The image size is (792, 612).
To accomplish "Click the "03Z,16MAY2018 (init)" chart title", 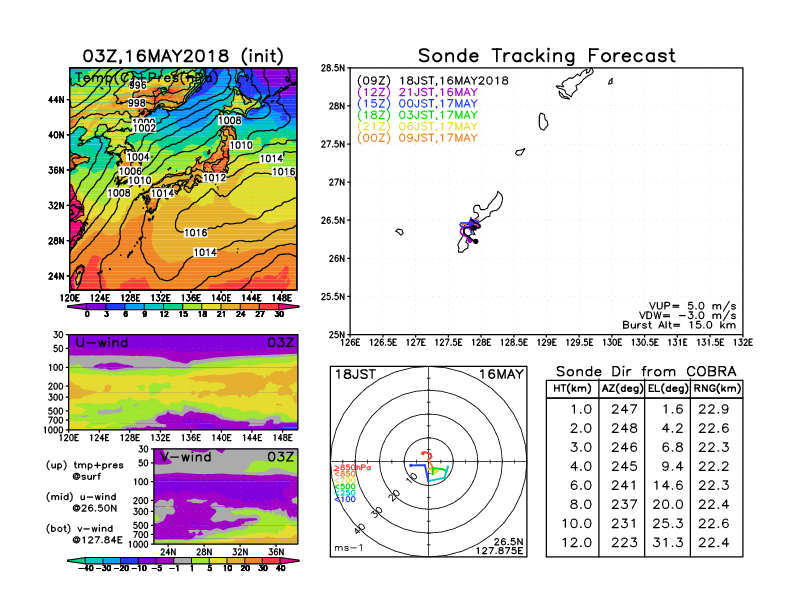I will pos(183,56).
